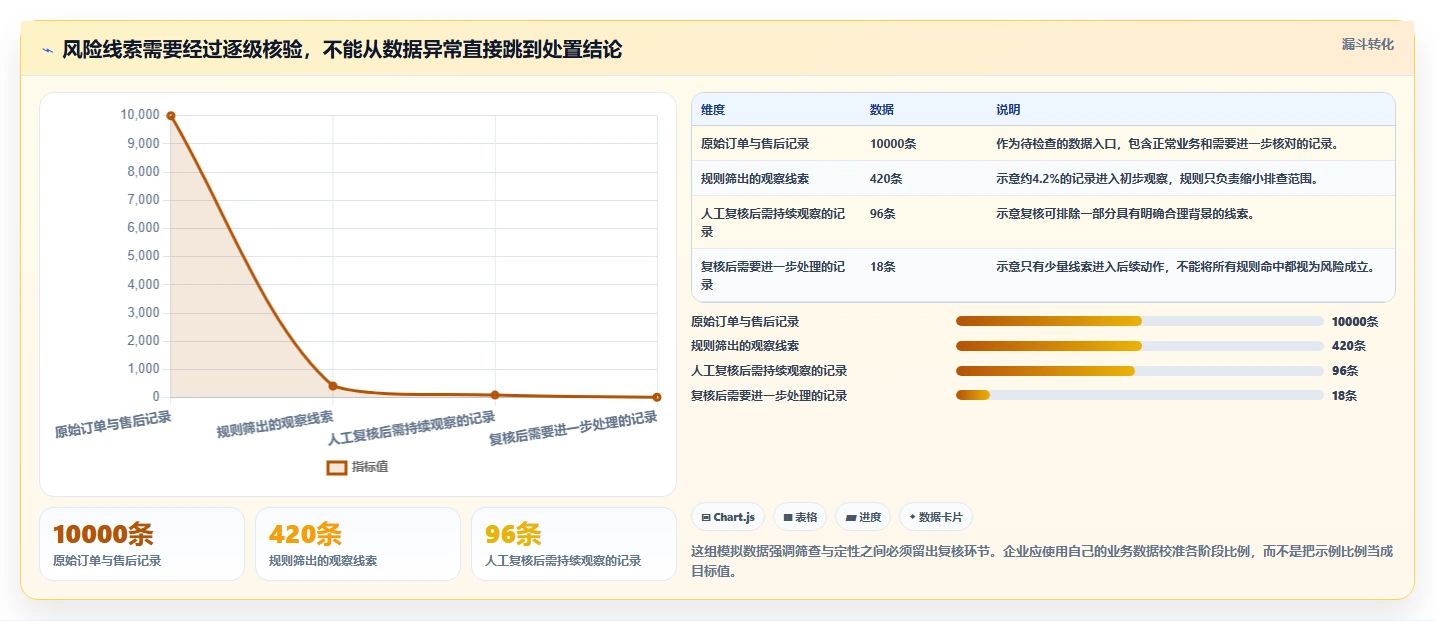
Task: Click the footnote paragraph starting 这组模拟数据
Action: pyautogui.click(x=1042, y=561)
